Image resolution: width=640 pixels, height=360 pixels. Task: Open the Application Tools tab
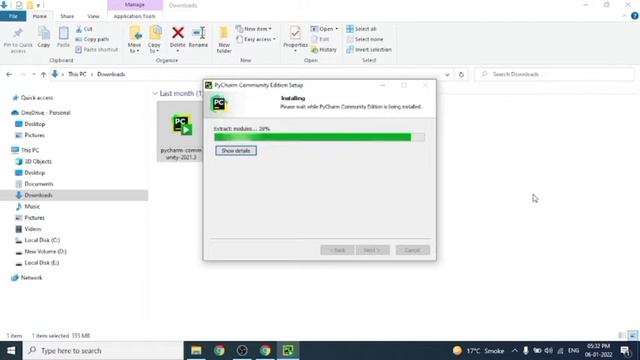pyautogui.click(x=134, y=16)
